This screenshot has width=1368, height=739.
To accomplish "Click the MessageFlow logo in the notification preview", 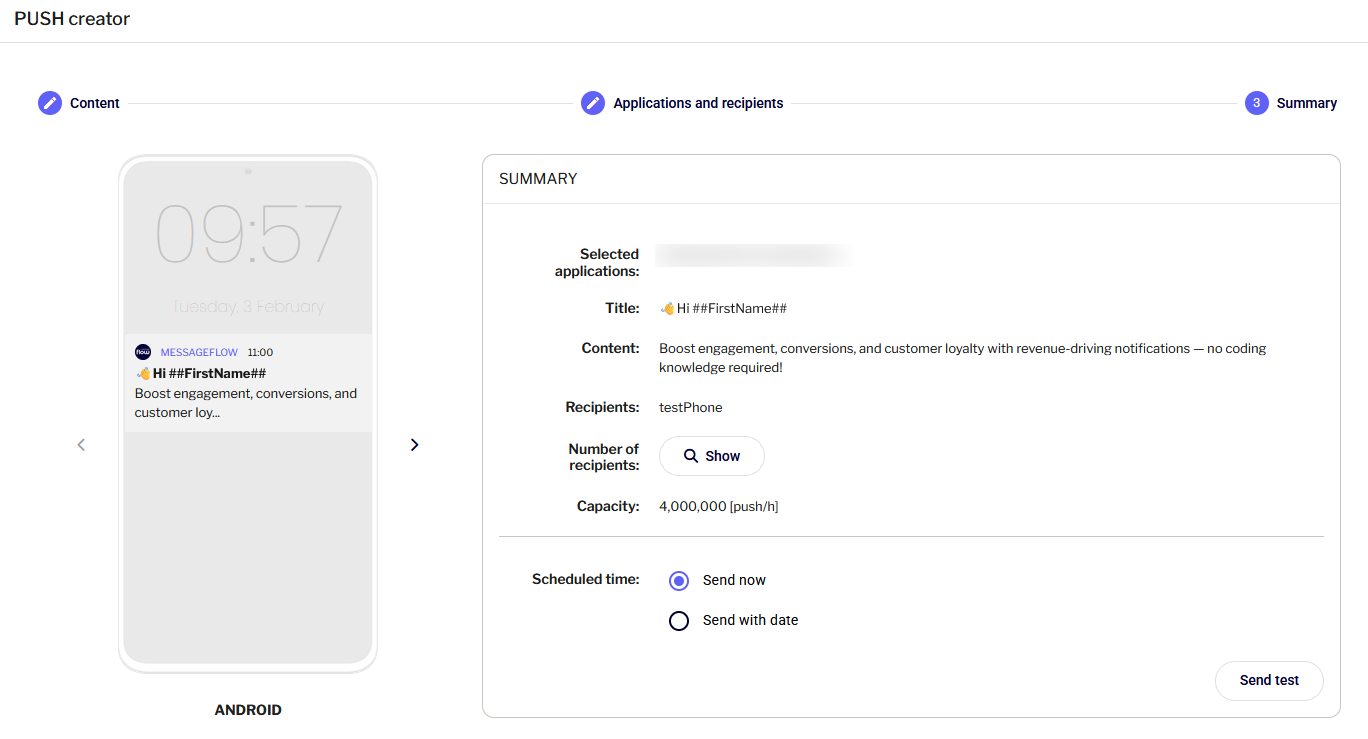I will pyautogui.click(x=143, y=352).
